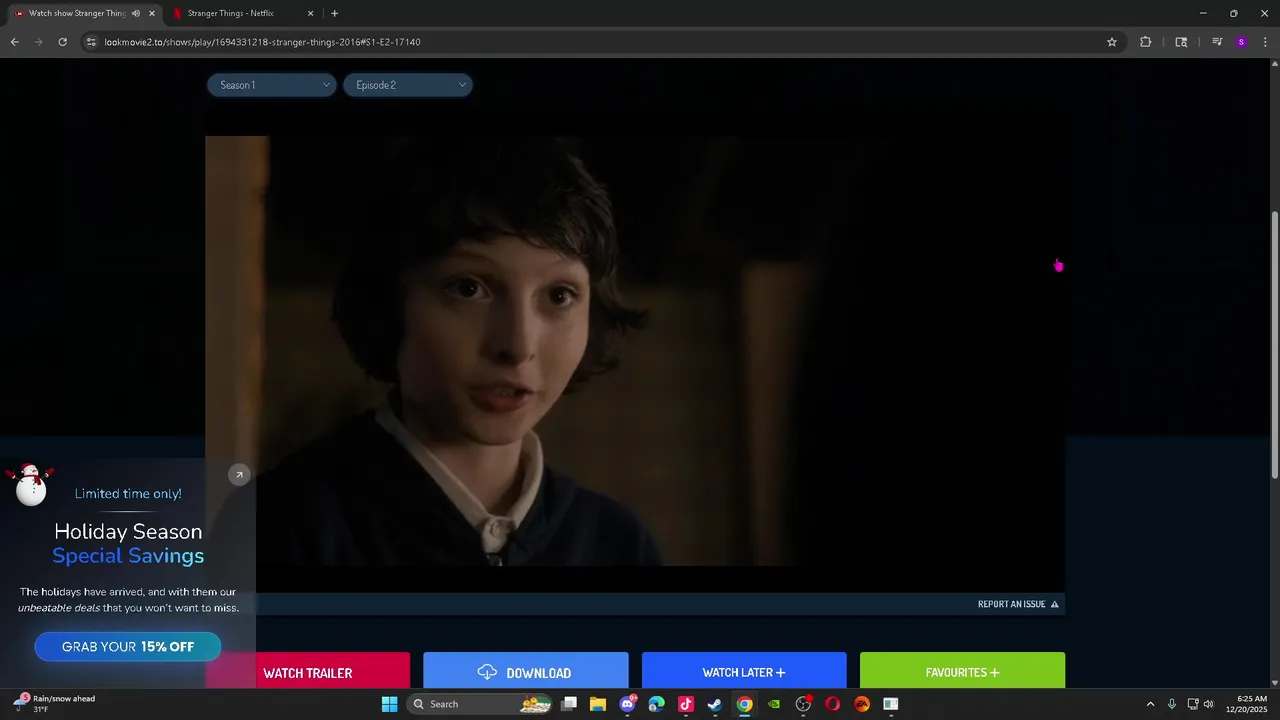
Task: Open a new browser tab
Action: pyautogui.click(x=334, y=13)
